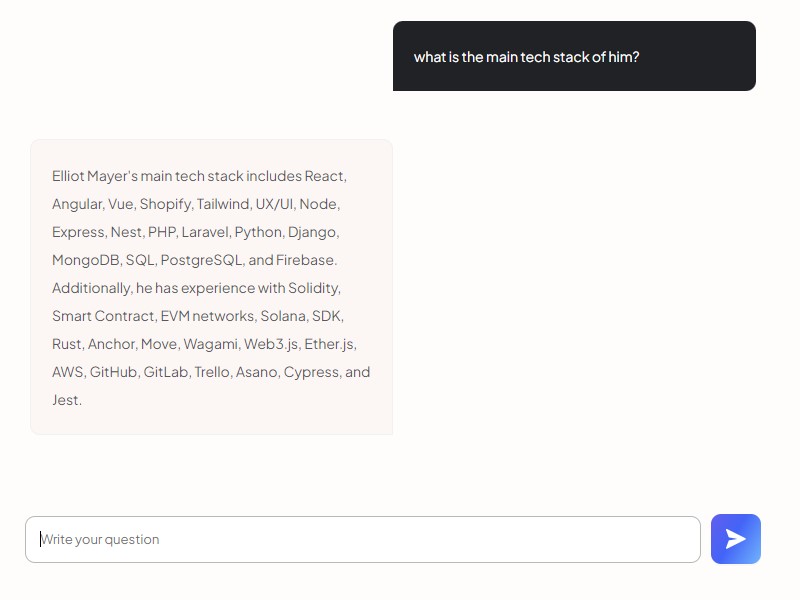Click the word "Firebase" in the answer

pyautogui.click(x=305, y=260)
